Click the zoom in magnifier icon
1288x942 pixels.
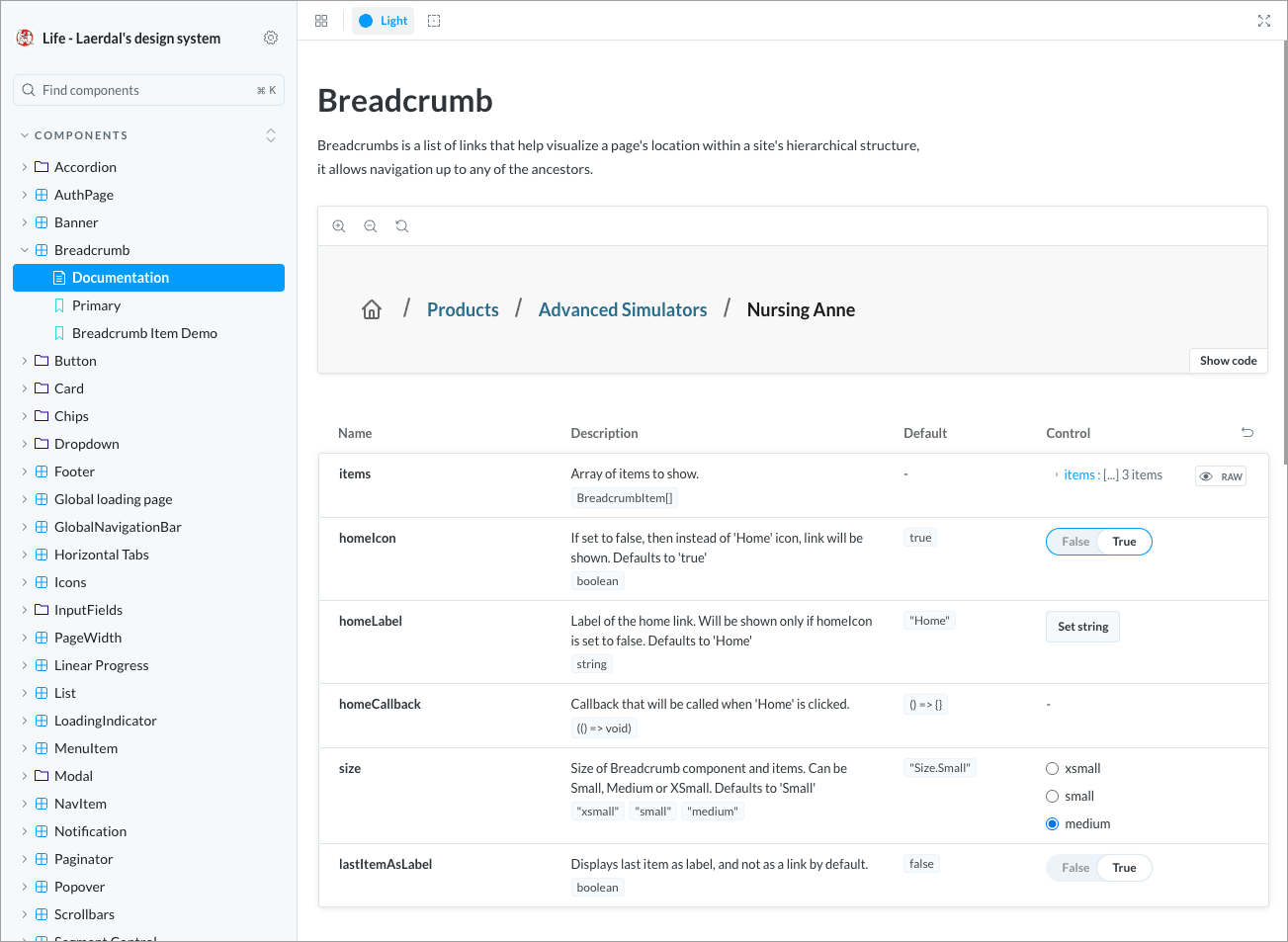(x=339, y=226)
